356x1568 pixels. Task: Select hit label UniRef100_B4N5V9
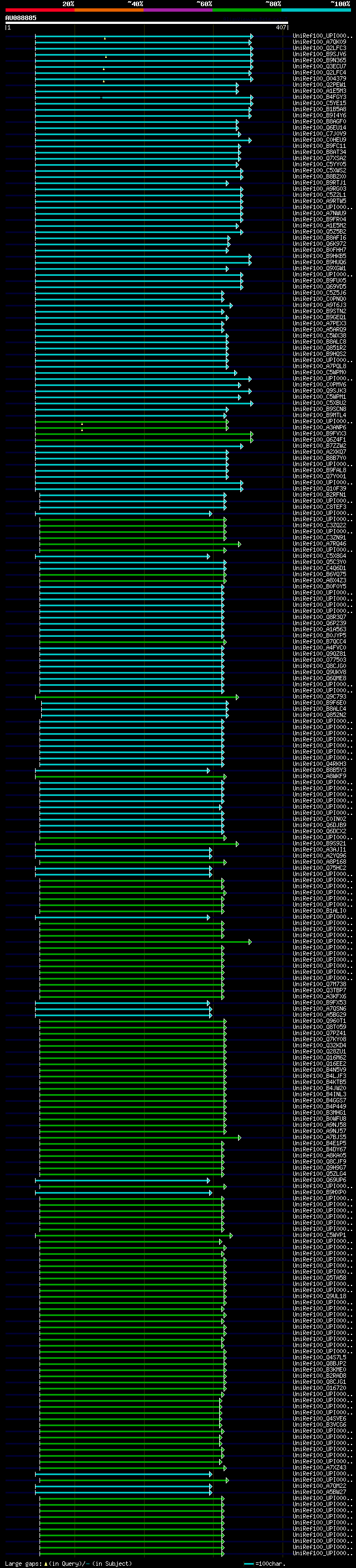pyautogui.click(x=319, y=1070)
